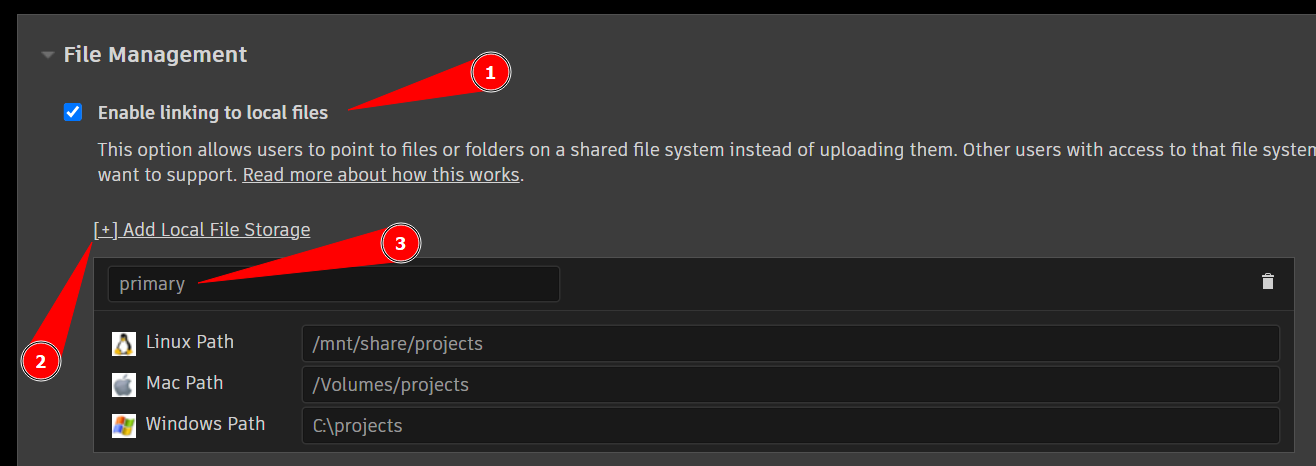Focus the C:\projects Windows path field
This screenshot has width=1316, height=466.
pos(791,425)
